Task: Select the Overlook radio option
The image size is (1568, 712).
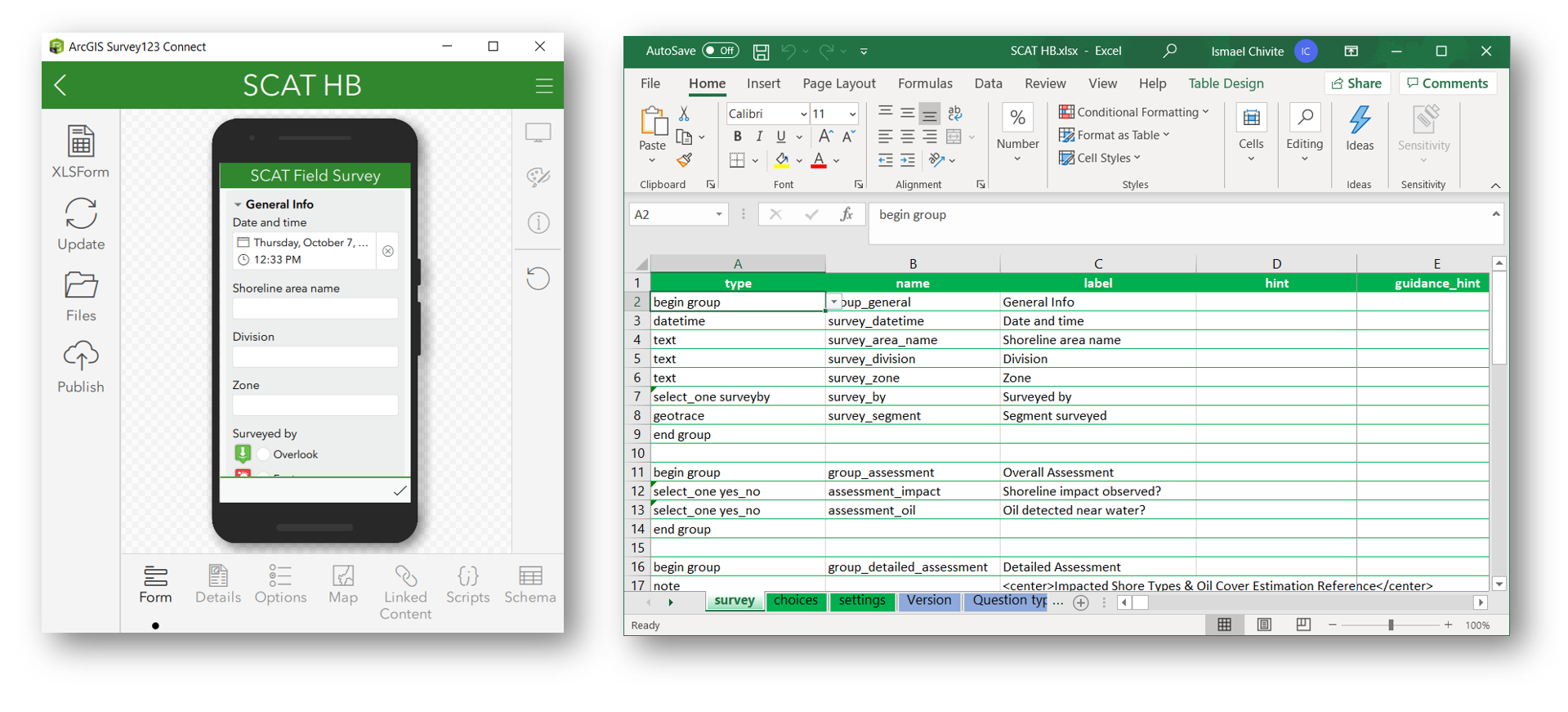Action: coord(263,455)
